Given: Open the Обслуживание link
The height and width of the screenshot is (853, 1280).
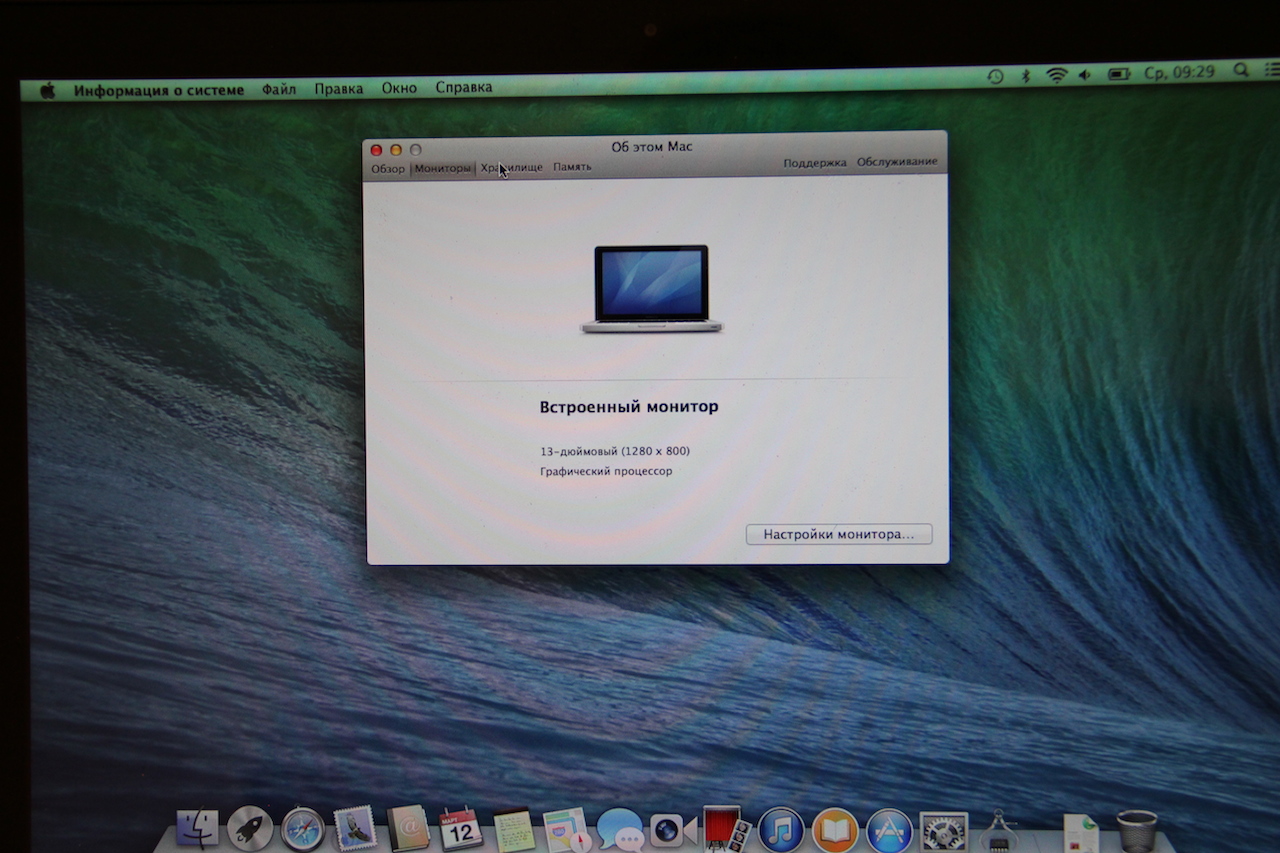Looking at the screenshot, I should tap(897, 161).
